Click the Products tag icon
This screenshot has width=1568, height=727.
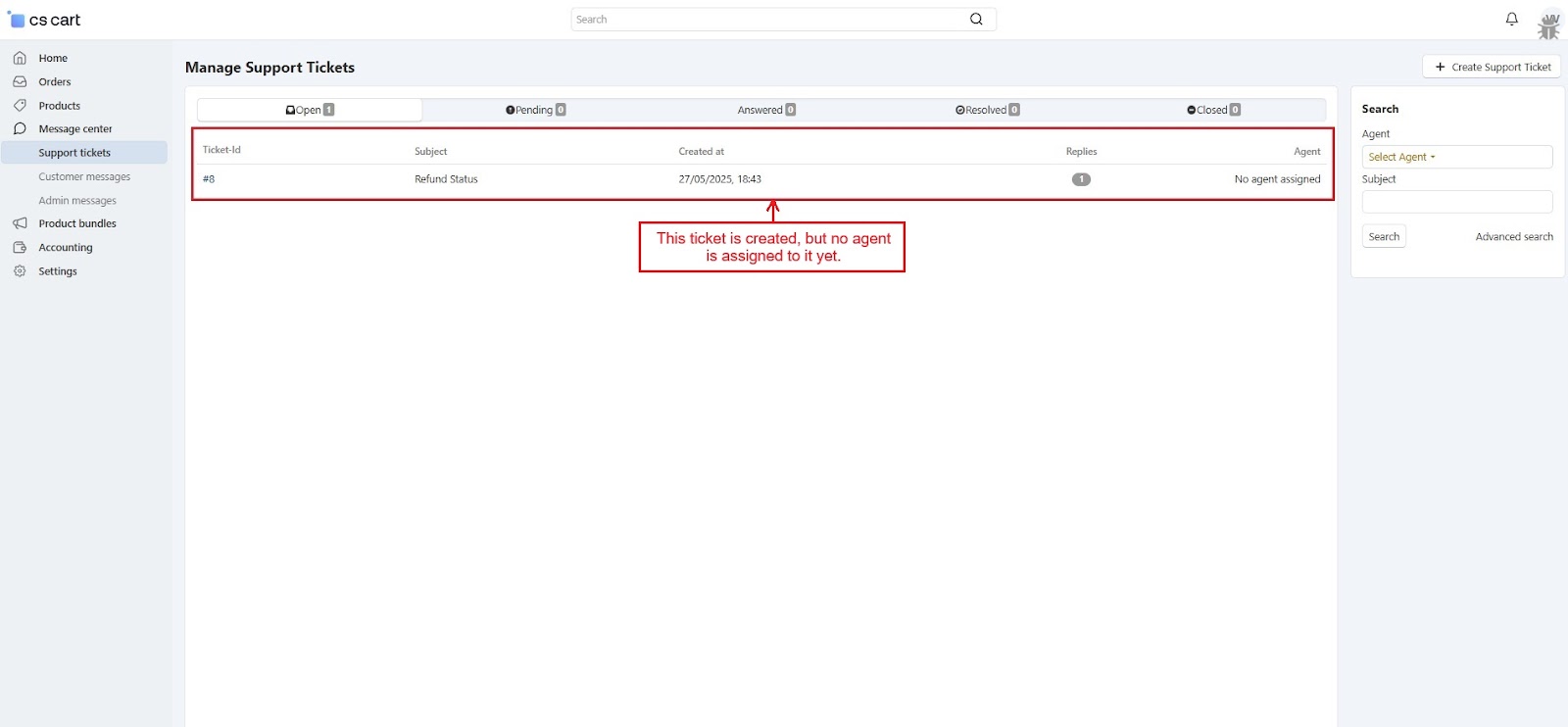point(20,106)
